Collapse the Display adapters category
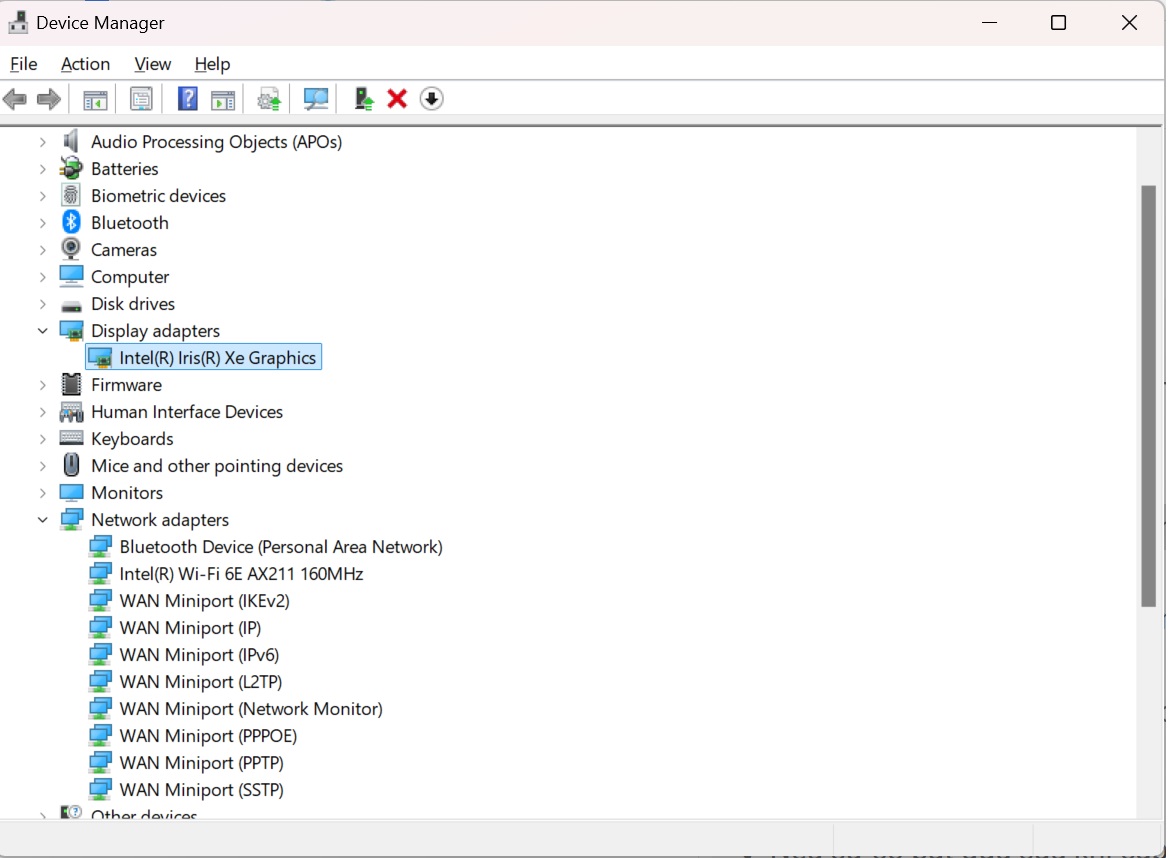Screen dimensions: 1172x858 [42, 330]
